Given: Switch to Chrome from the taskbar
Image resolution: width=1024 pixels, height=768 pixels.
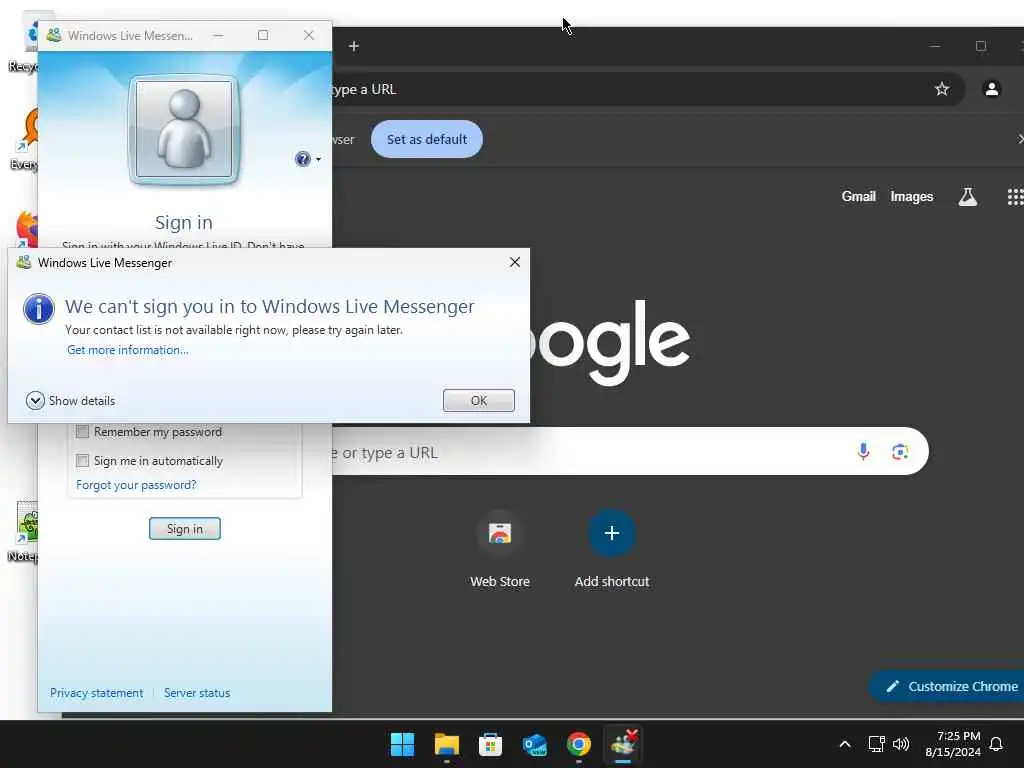Looking at the screenshot, I should [579, 744].
